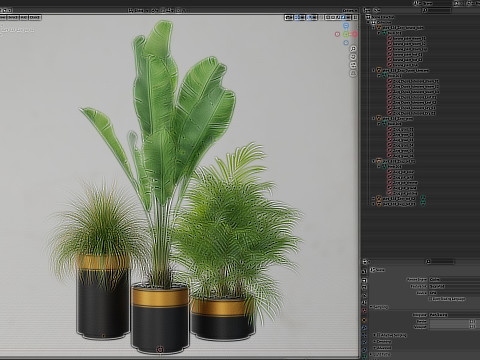Open the viewport Select menu
The width and height of the screenshot is (480, 360).
tap(13, 17)
